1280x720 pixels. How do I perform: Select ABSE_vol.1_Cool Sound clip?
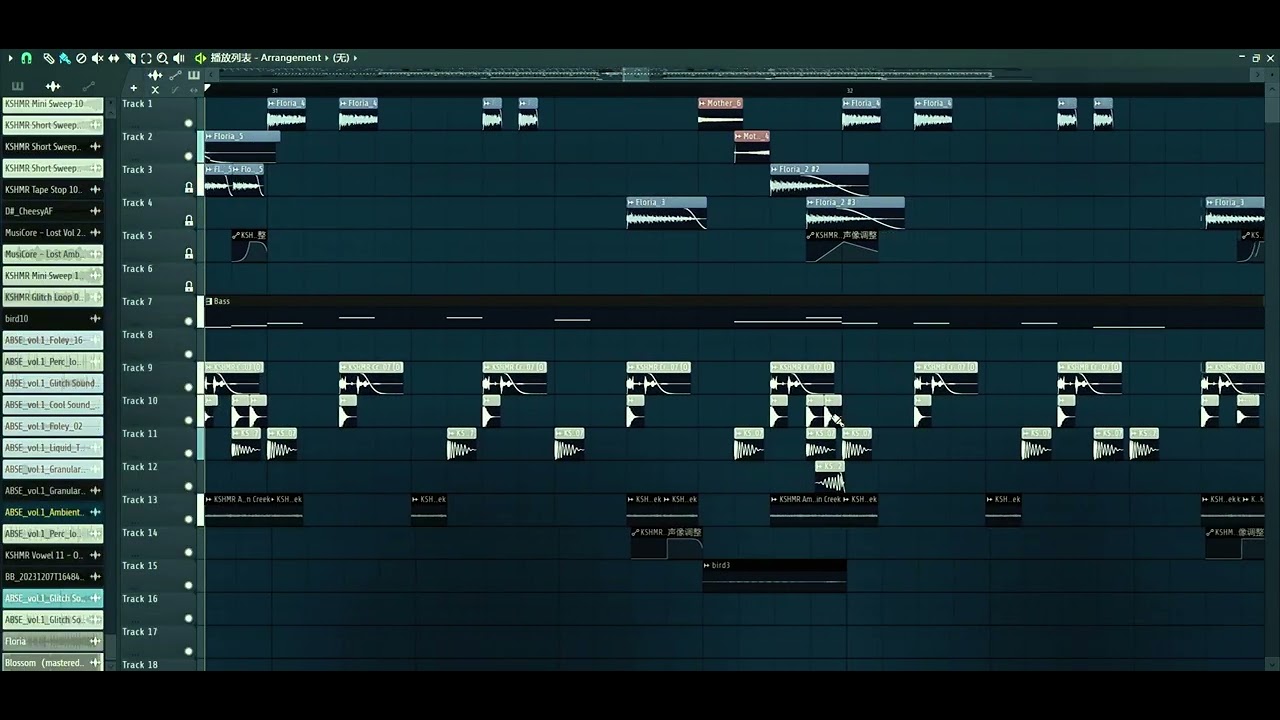click(x=53, y=405)
